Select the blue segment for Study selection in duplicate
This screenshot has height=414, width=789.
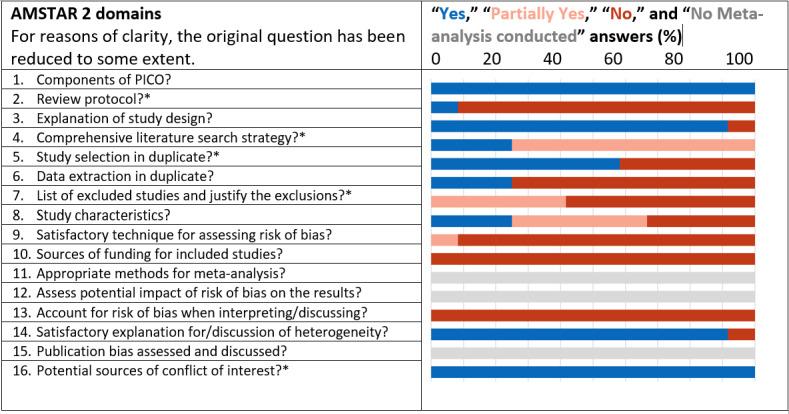pyautogui.click(x=525, y=164)
